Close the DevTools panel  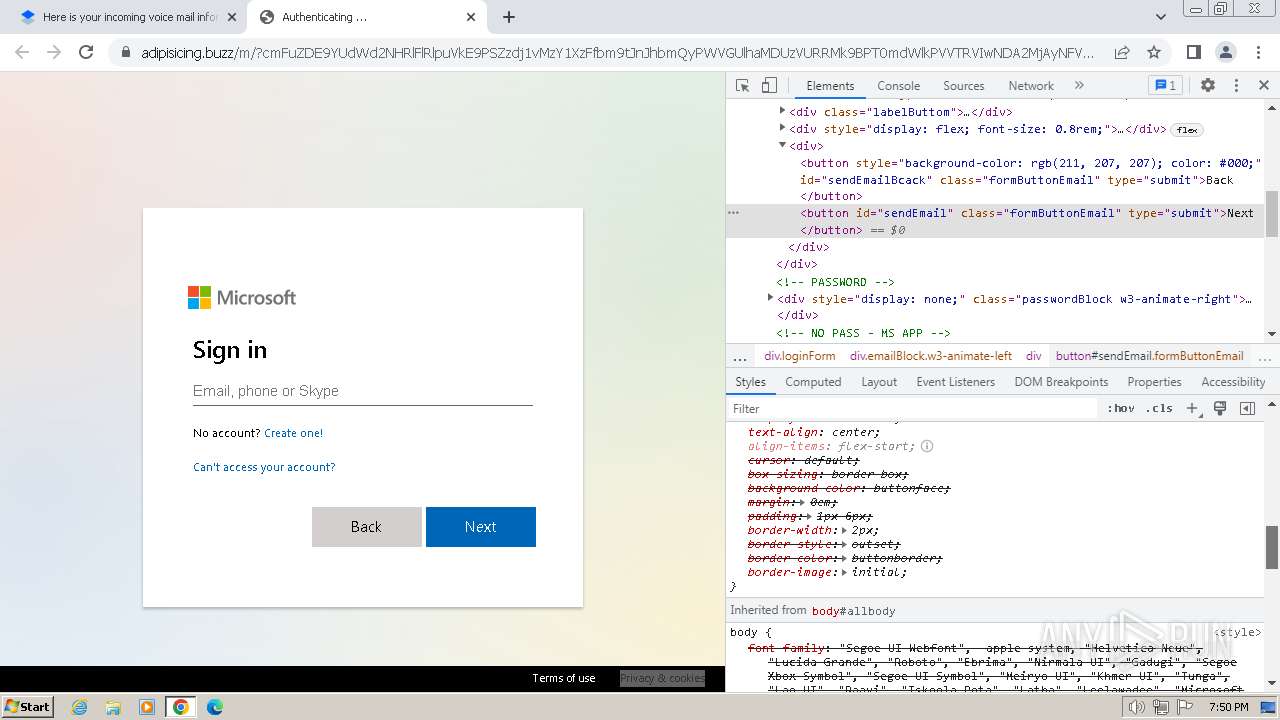(1264, 86)
